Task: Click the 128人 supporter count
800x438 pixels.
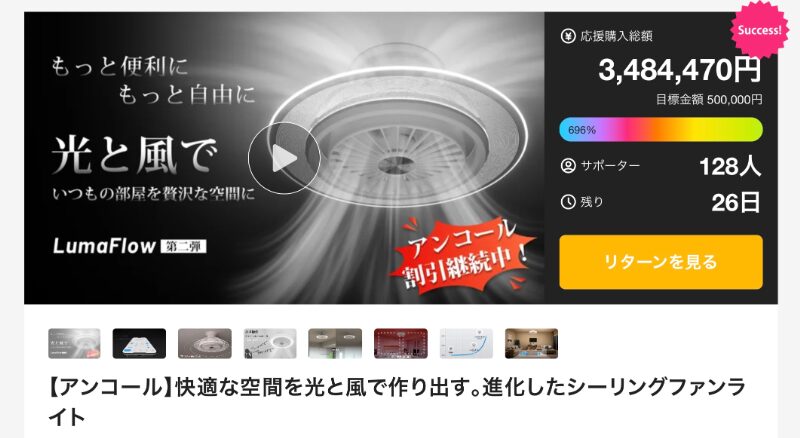Action: click(730, 166)
